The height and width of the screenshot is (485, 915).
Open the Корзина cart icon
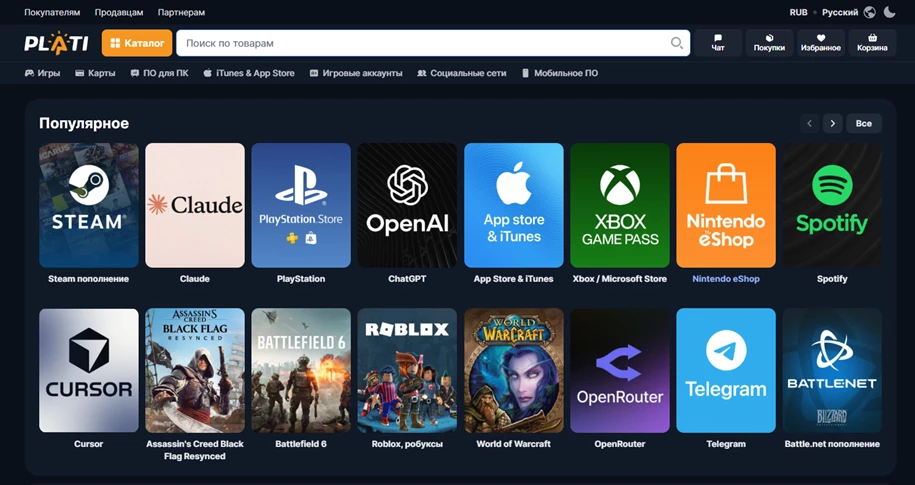coord(872,43)
